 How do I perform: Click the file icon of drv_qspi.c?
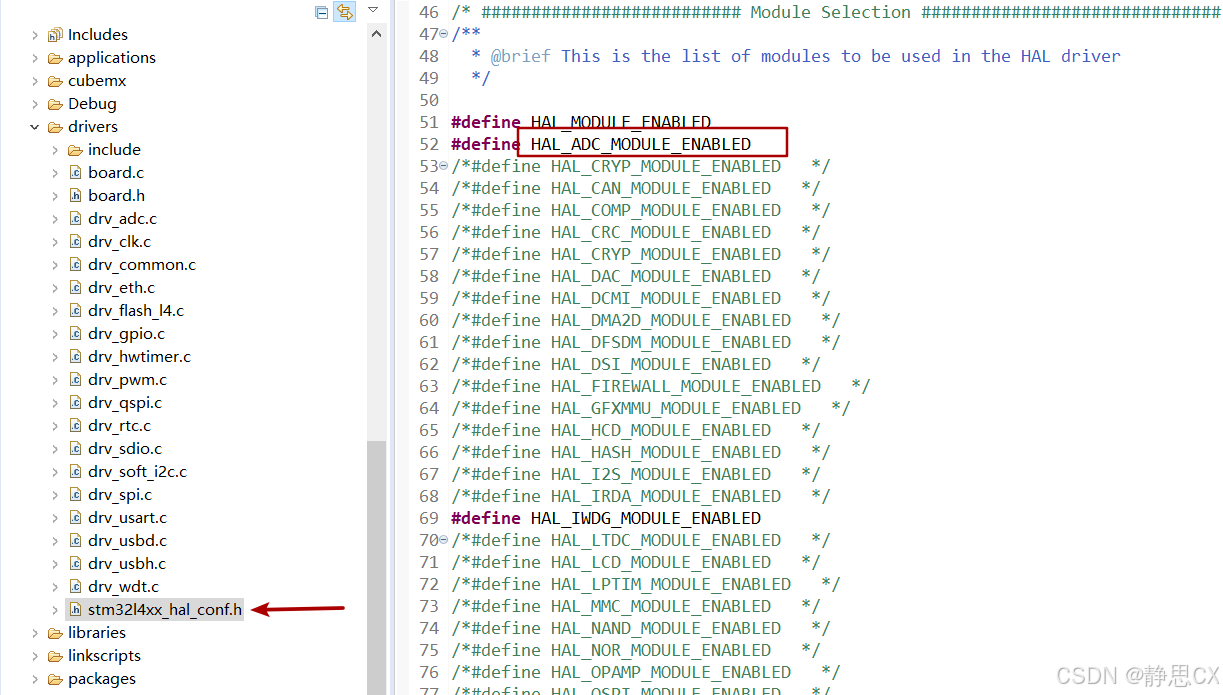(x=75, y=403)
